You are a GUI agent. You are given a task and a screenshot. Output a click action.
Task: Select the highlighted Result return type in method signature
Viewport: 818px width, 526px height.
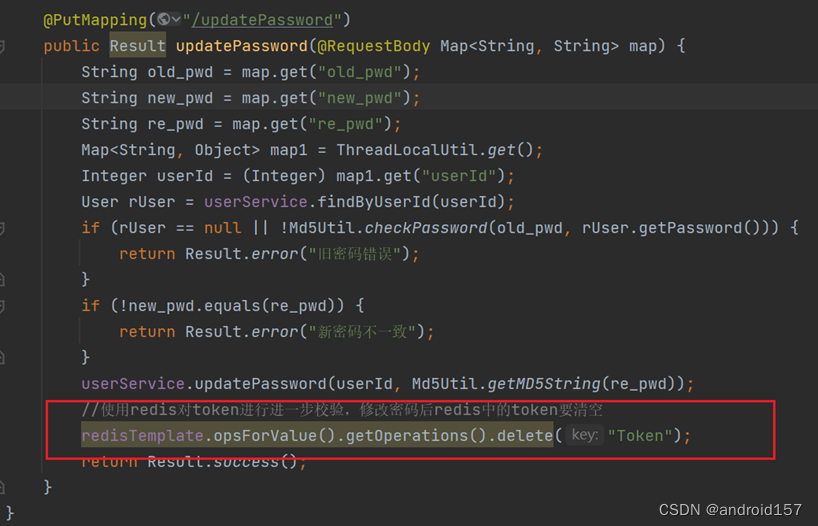coord(138,46)
